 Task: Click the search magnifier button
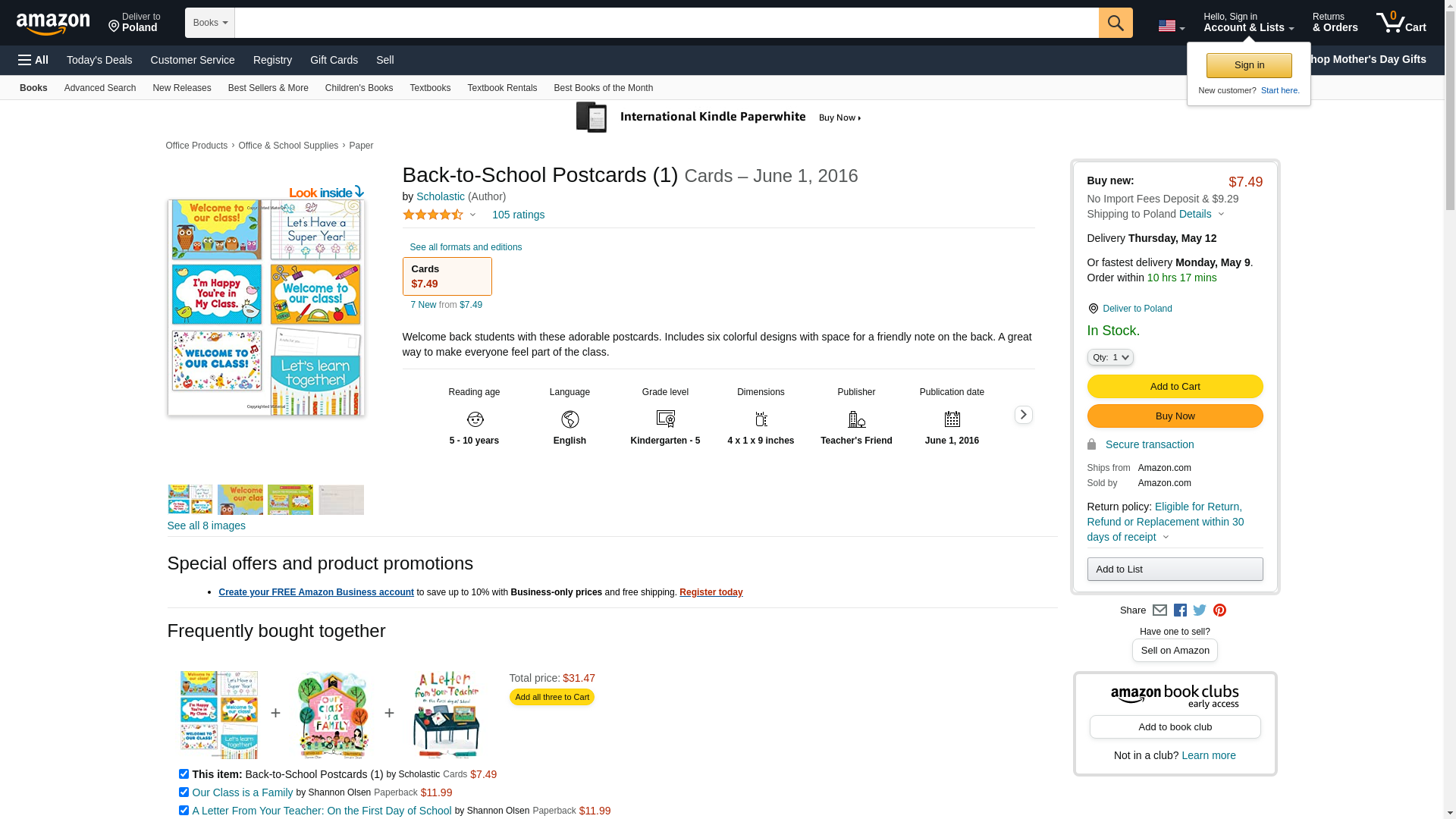[1115, 23]
